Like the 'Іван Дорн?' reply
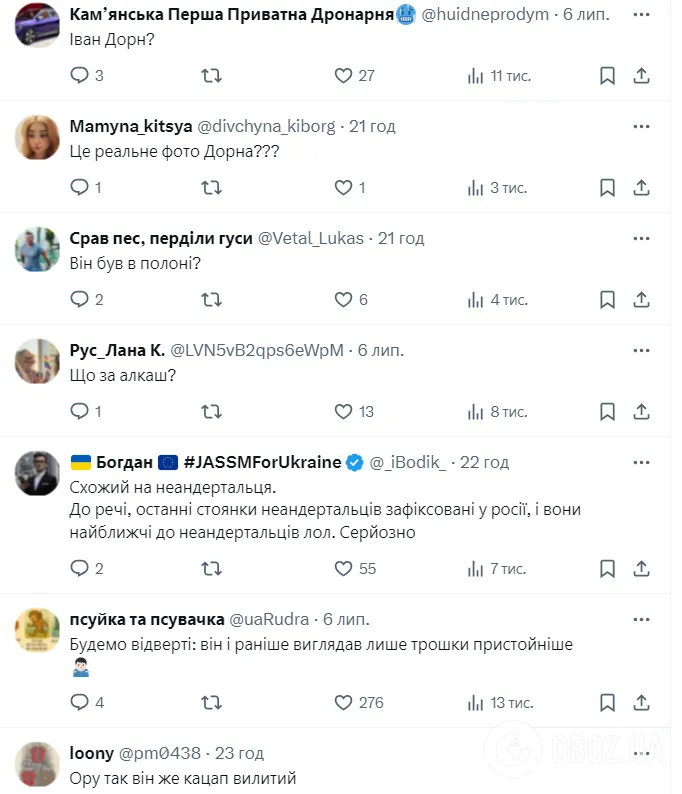This screenshot has width=682, height=794. click(354, 76)
